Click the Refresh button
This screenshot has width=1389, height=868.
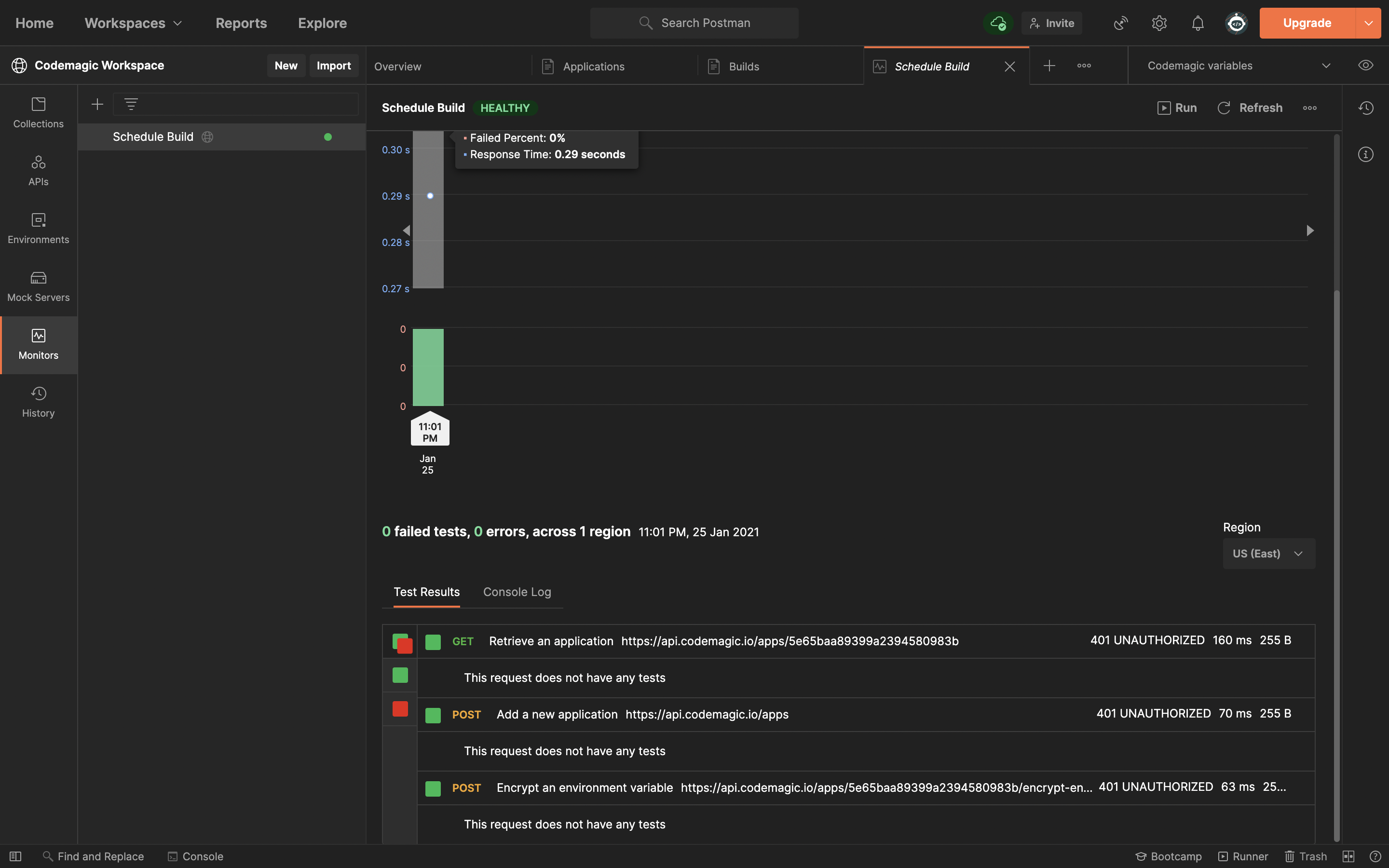click(x=1250, y=108)
